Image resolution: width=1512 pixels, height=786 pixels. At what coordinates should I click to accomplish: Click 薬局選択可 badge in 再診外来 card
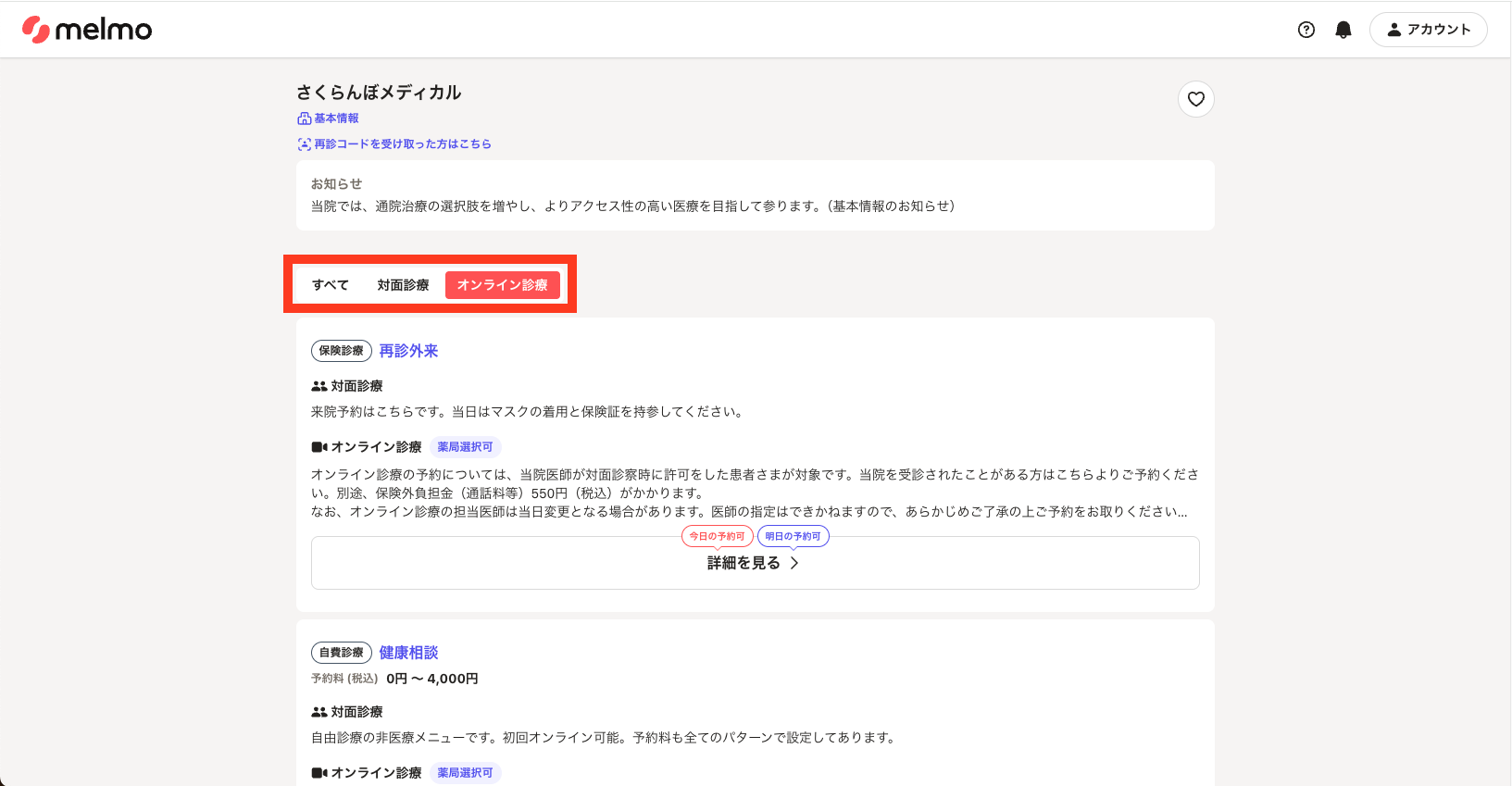point(466,447)
